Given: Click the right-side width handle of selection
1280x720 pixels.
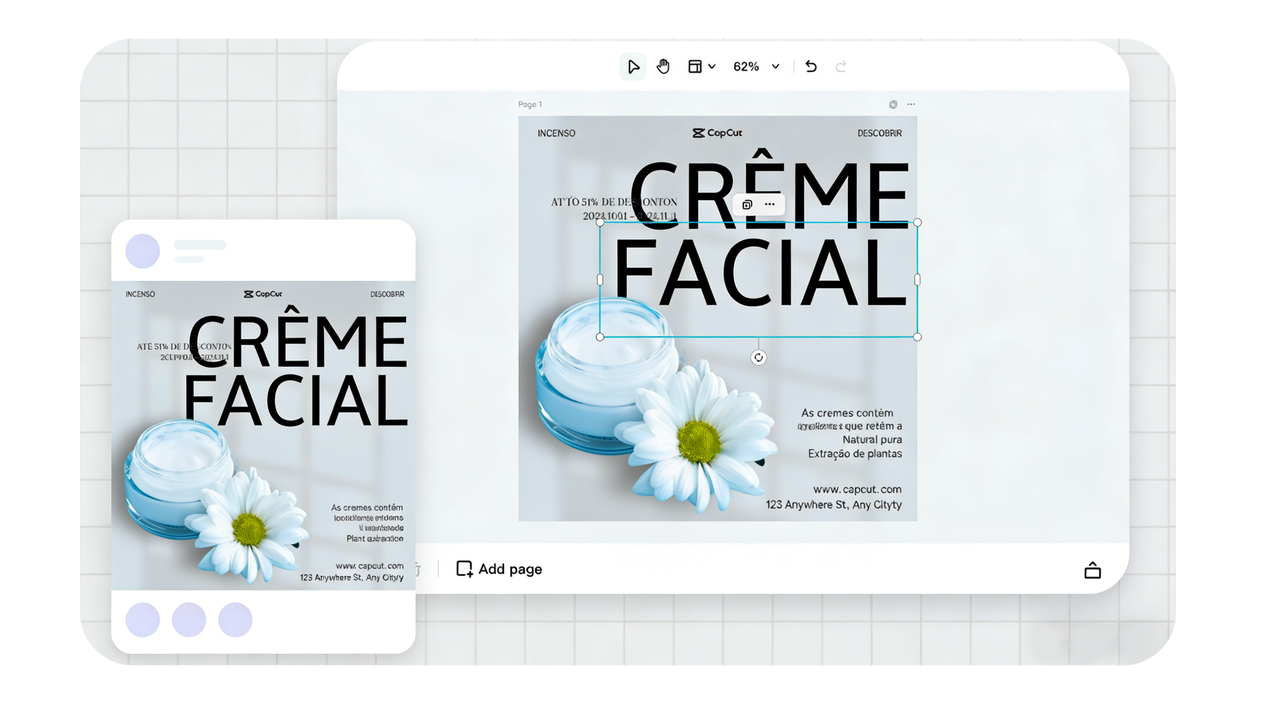Looking at the screenshot, I should [918, 280].
